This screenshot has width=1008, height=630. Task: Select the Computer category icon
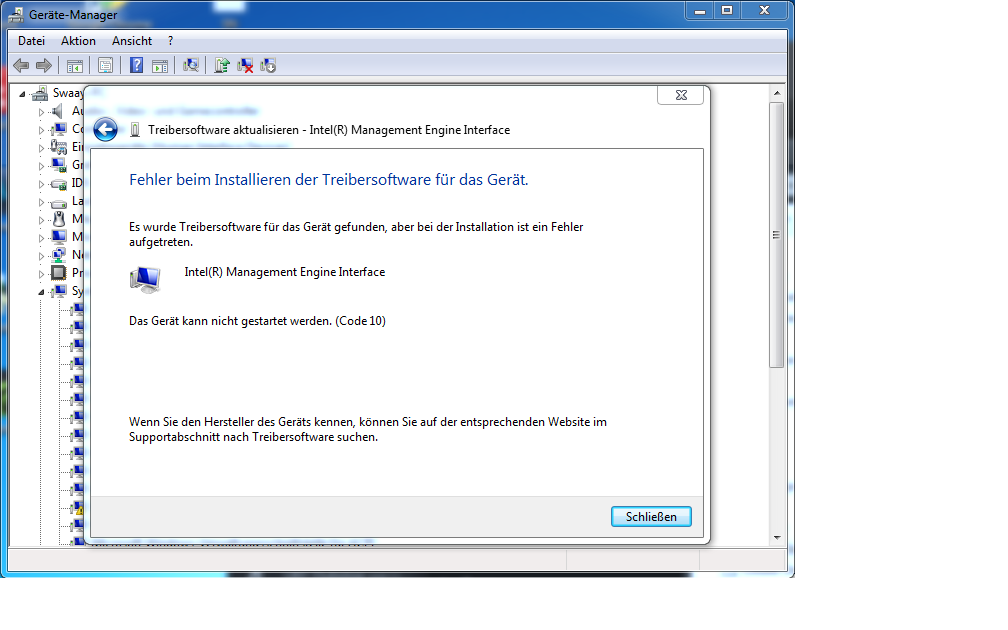click(x=58, y=130)
